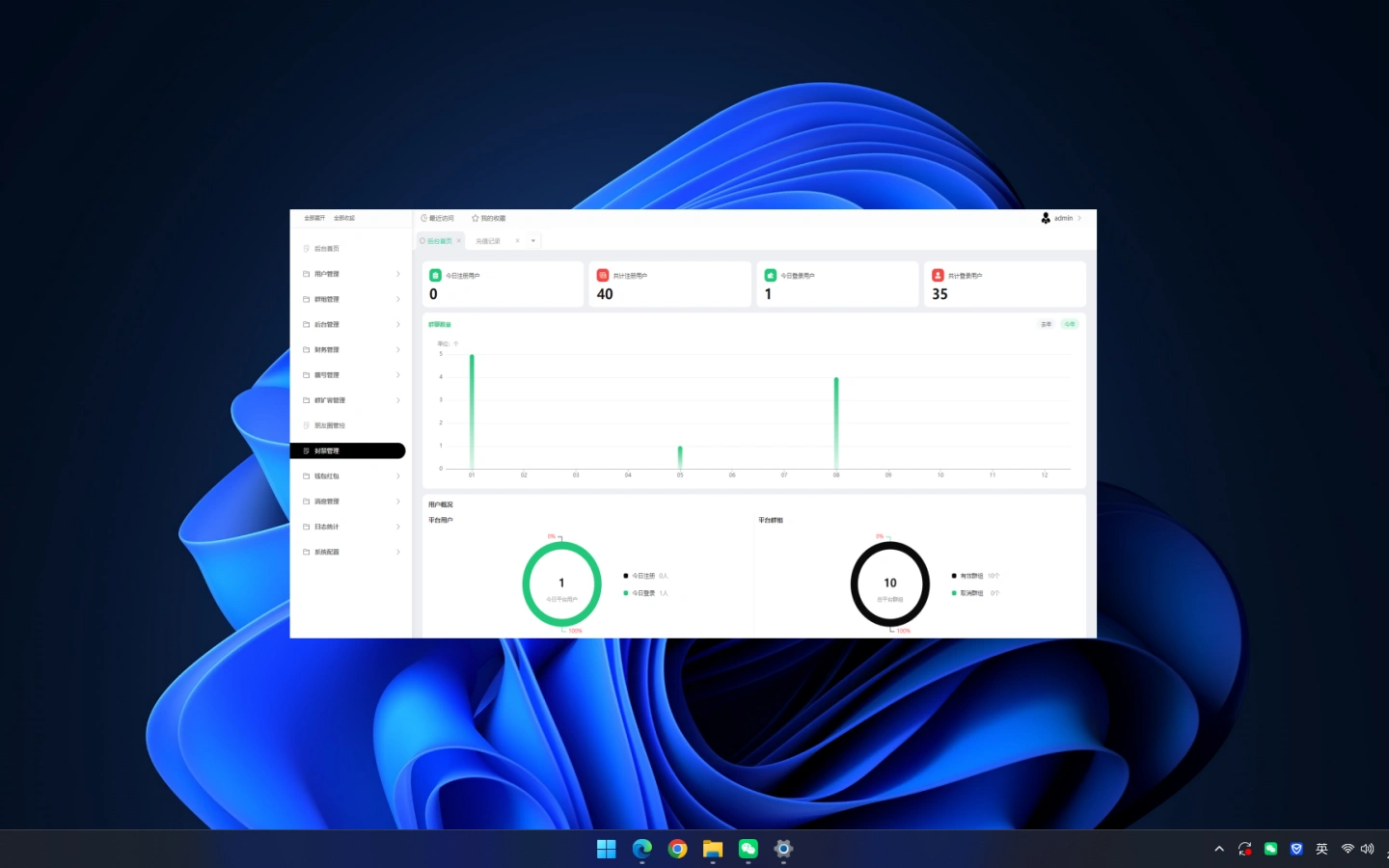This screenshot has width=1389, height=868.
Task: Expand the 财务管理 sidebar chevron
Action: (x=398, y=350)
